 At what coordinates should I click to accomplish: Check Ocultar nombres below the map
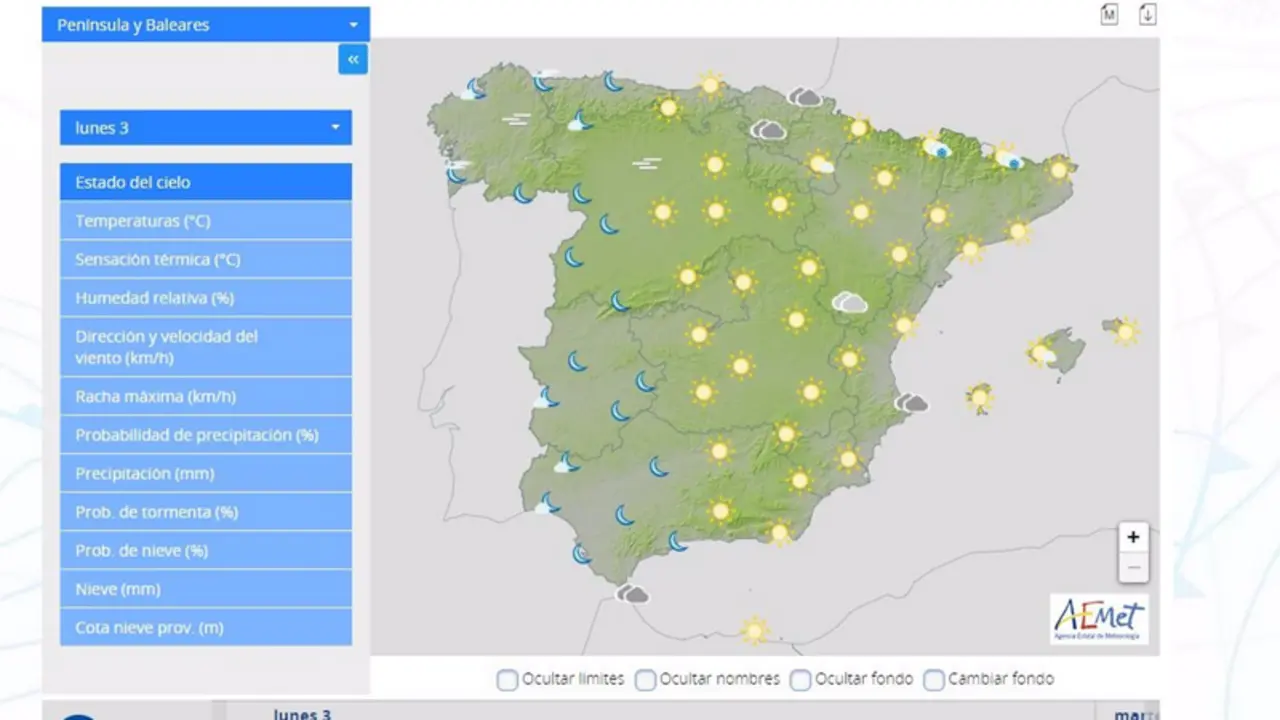click(x=645, y=679)
